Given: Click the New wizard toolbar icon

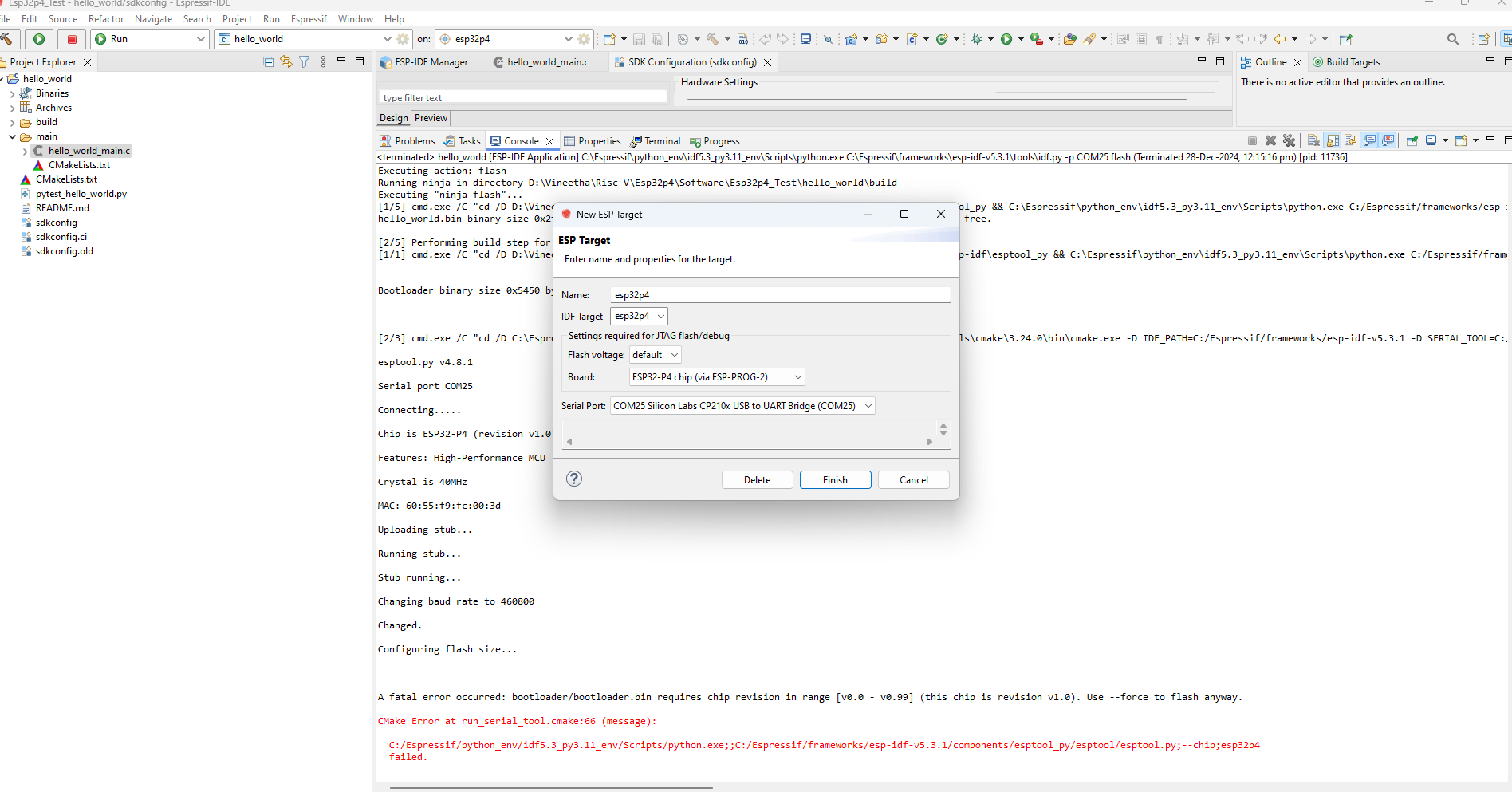Looking at the screenshot, I should click(610, 38).
